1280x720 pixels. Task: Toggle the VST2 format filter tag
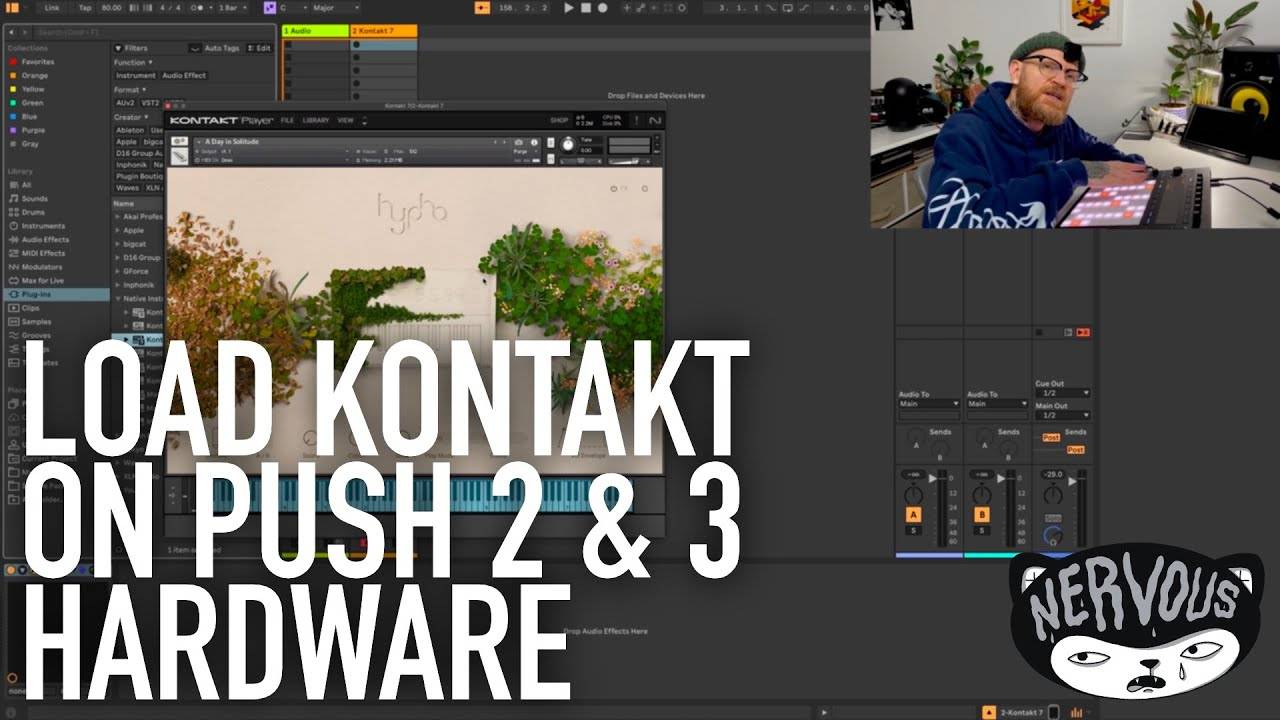151,103
